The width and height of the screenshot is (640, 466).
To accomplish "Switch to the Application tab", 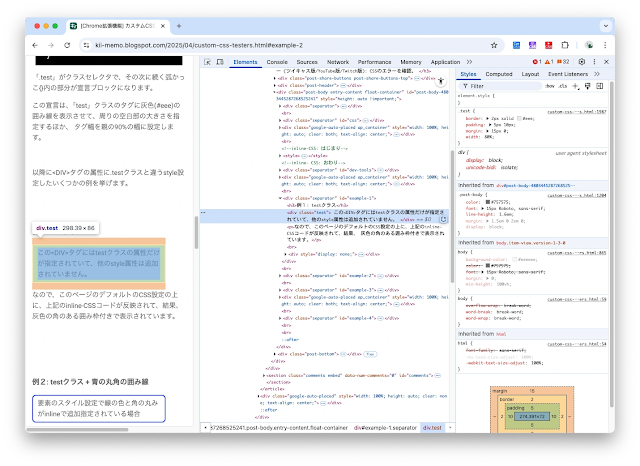I will tap(445, 62).
